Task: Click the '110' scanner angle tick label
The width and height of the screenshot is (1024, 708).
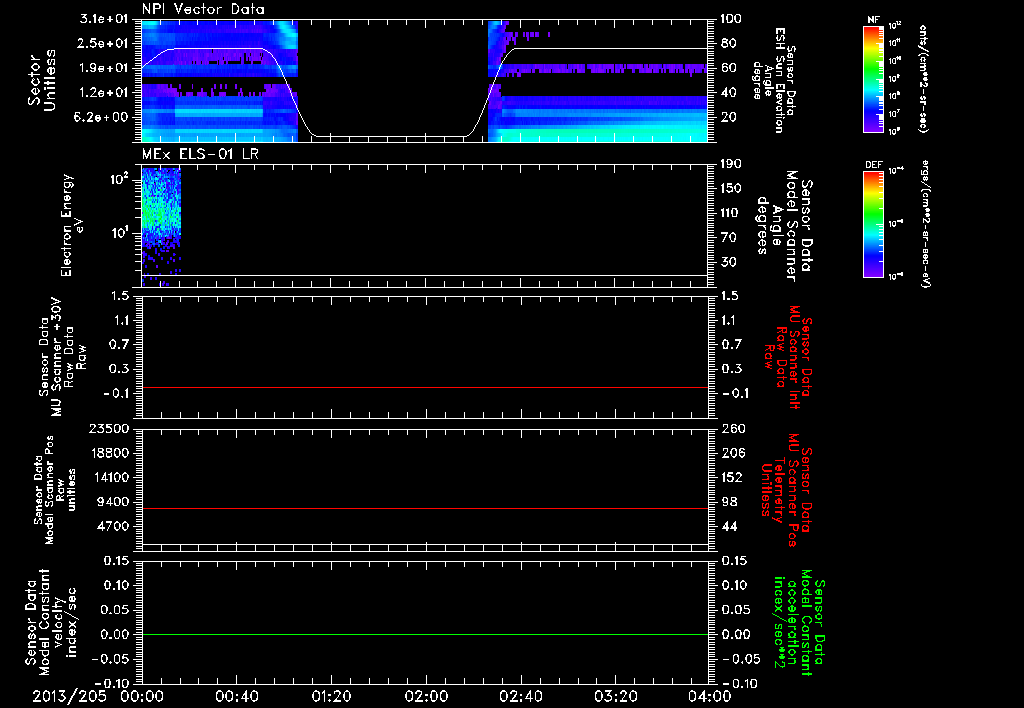Action: click(x=731, y=213)
